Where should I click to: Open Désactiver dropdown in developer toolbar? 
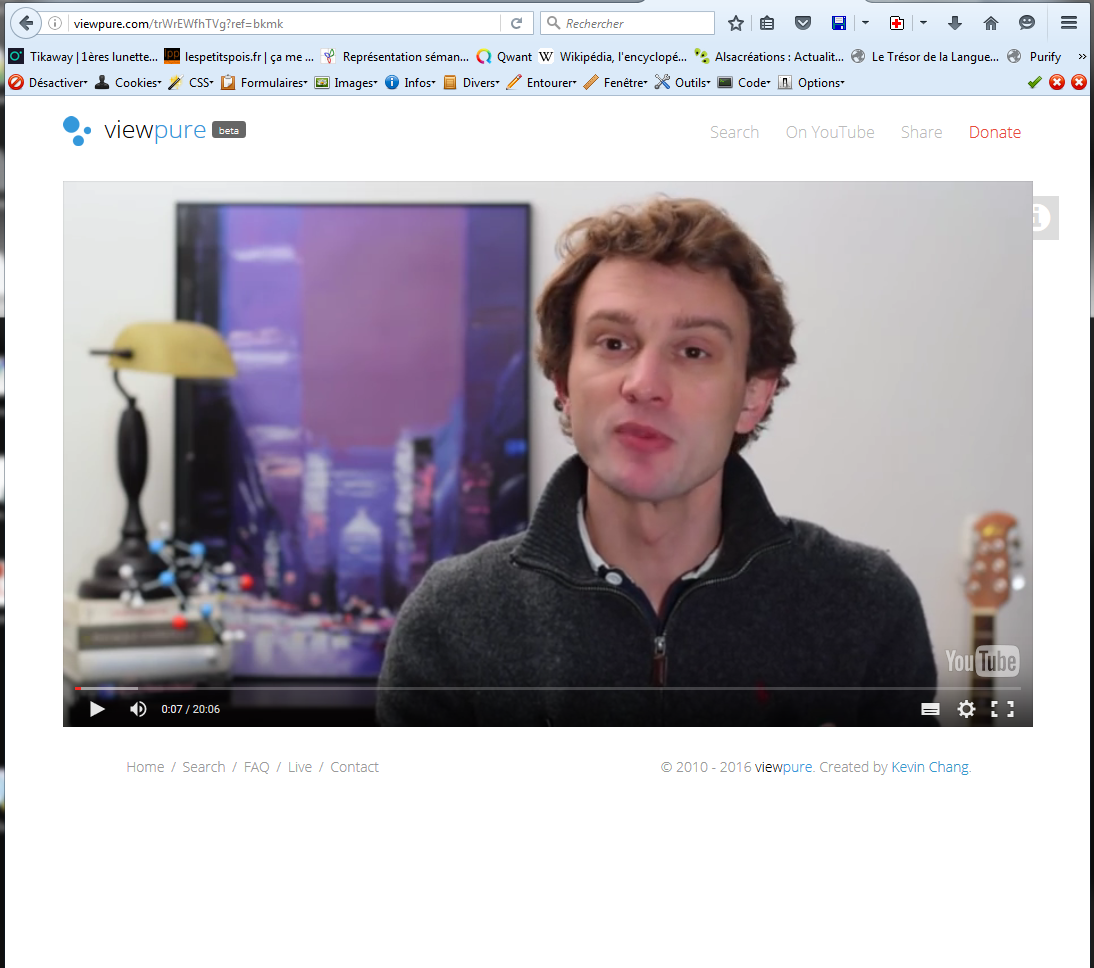pos(48,82)
